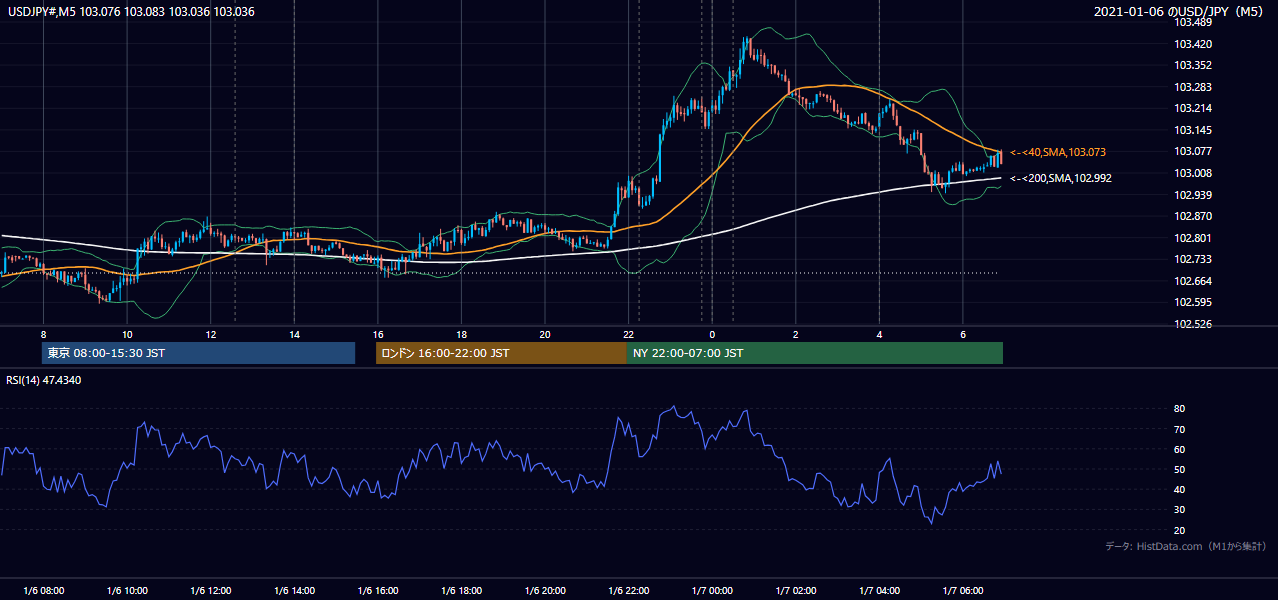Click bottom time label 1/6 12:00
Image resolution: width=1278 pixels, height=600 pixels.
pyautogui.click(x=210, y=591)
